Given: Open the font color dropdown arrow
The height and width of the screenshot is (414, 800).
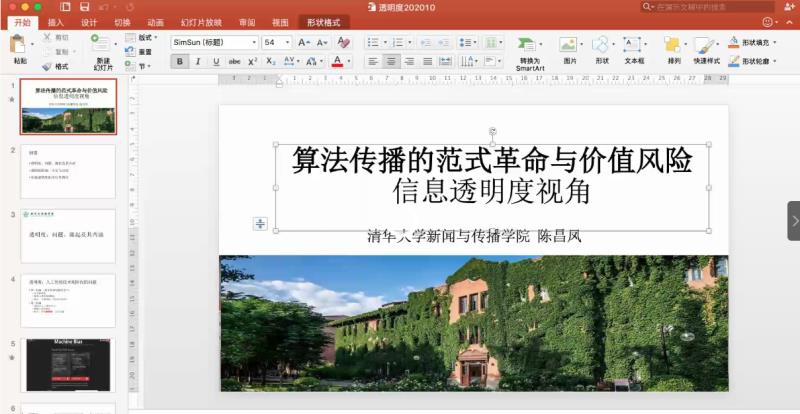Looking at the screenshot, I should (349, 62).
